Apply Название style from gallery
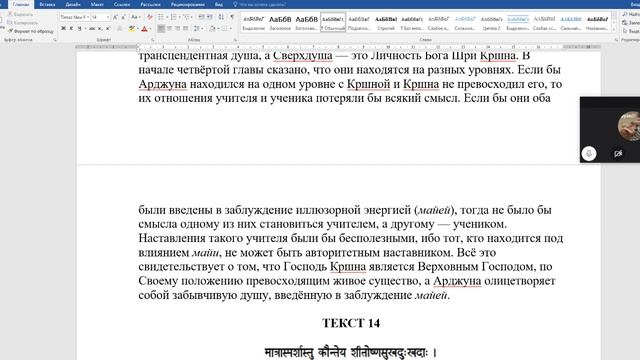 click(x=597, y=22)
